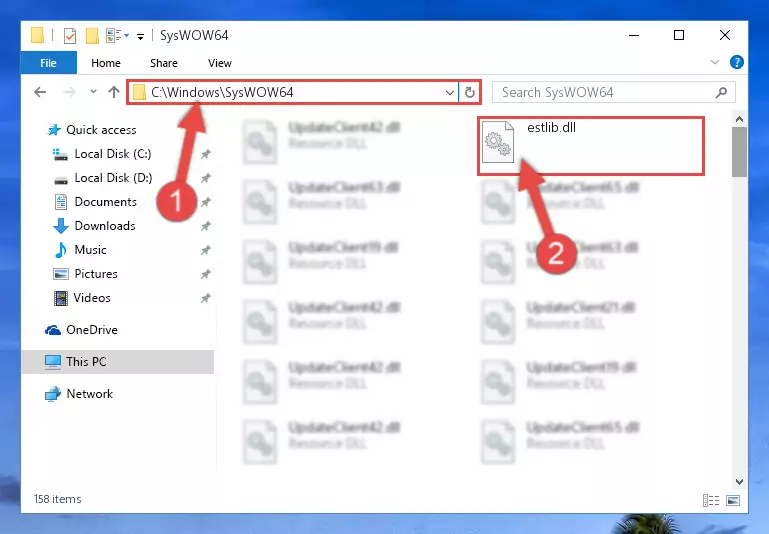Open Music in Quick access
Image resolution: width=769 pixels, height=534 pixels.
(x=90, y=250)
